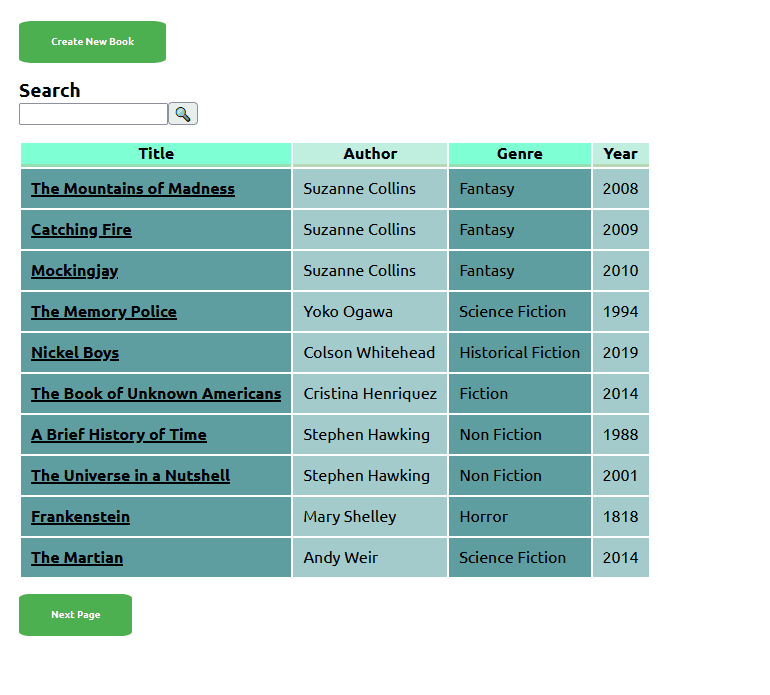Viewport: 770px width, 695px height.
Task: Open The Martian book link
Action: coord(77,558)
